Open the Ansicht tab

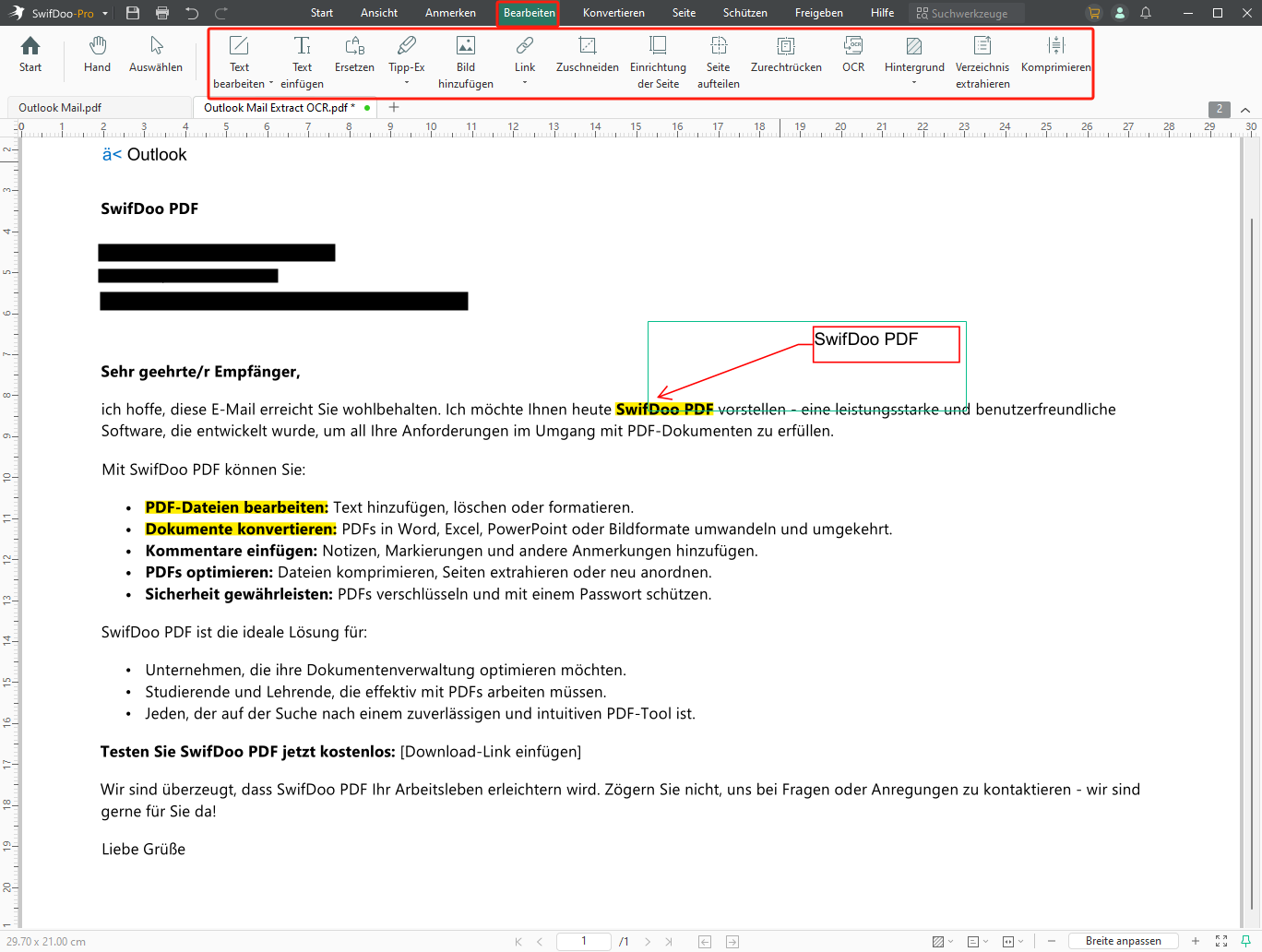(379, 13)
